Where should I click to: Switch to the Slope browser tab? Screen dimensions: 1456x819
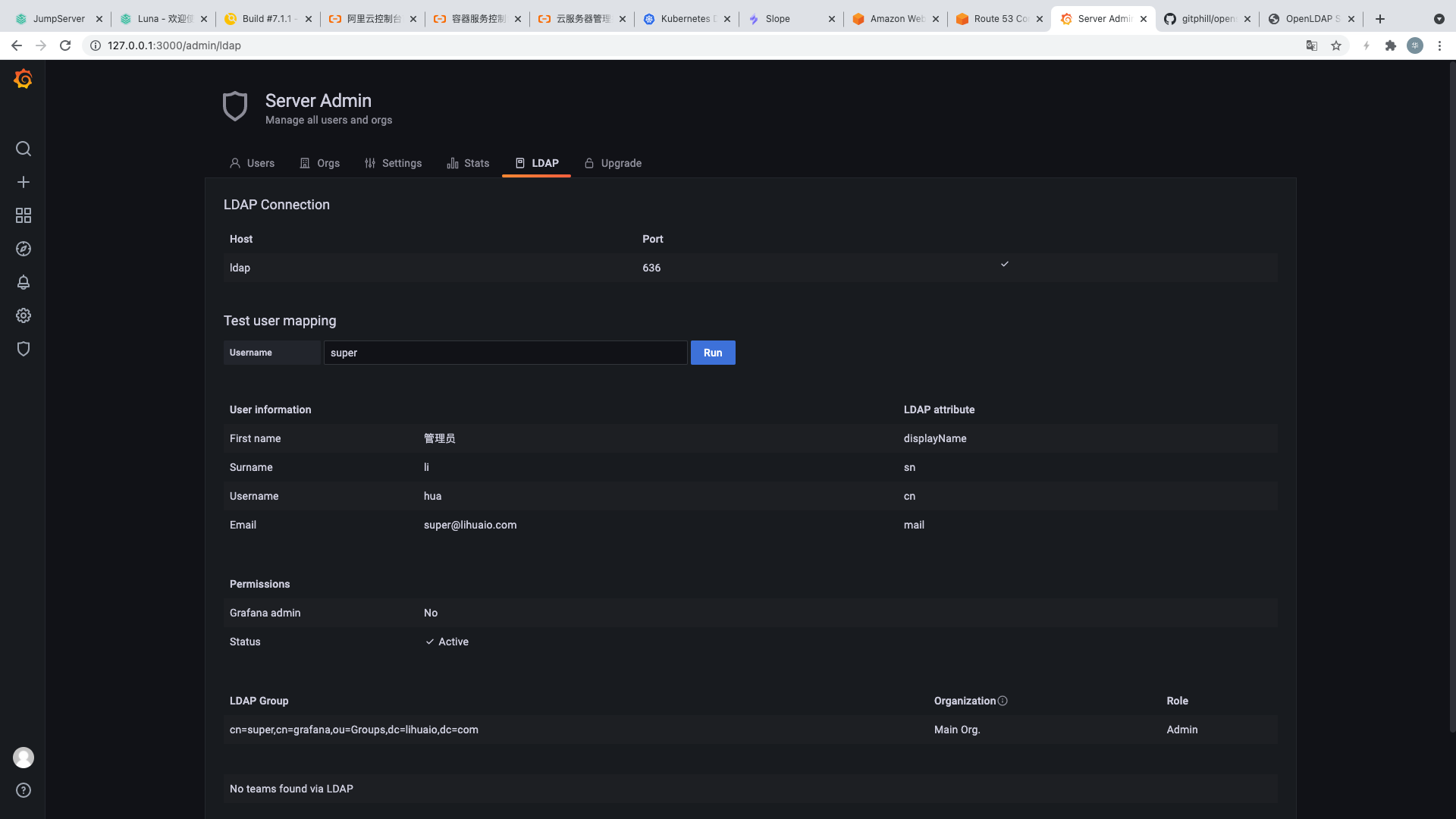coord(792,19)
